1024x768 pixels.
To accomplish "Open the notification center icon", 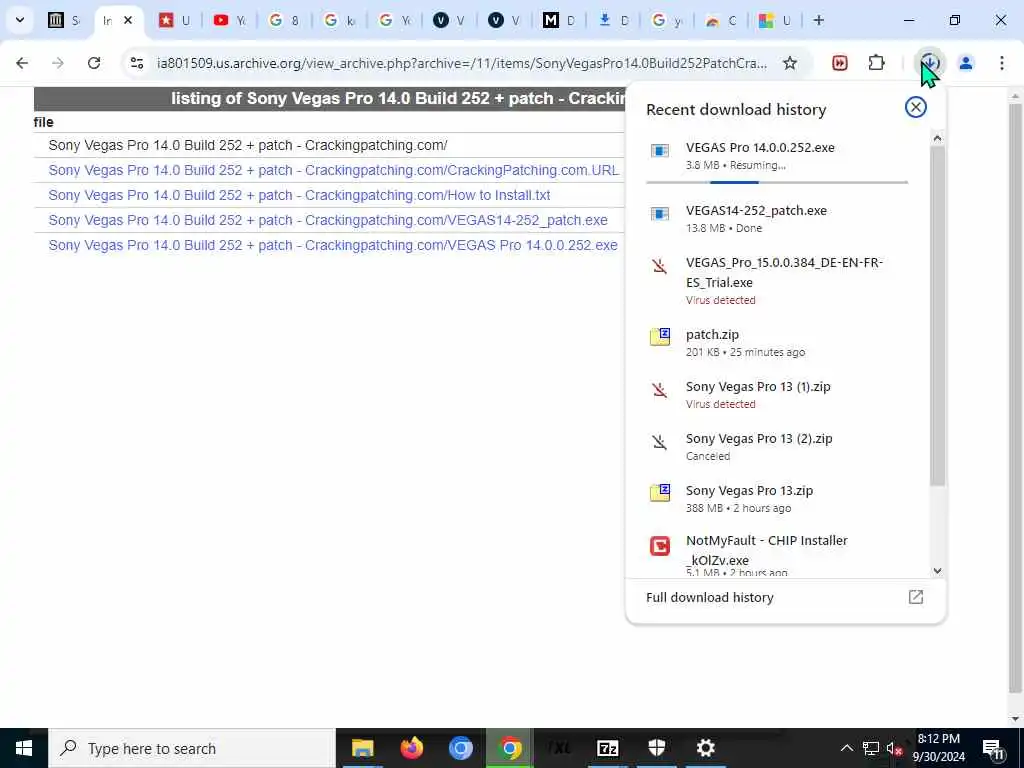I will [993, 748].
